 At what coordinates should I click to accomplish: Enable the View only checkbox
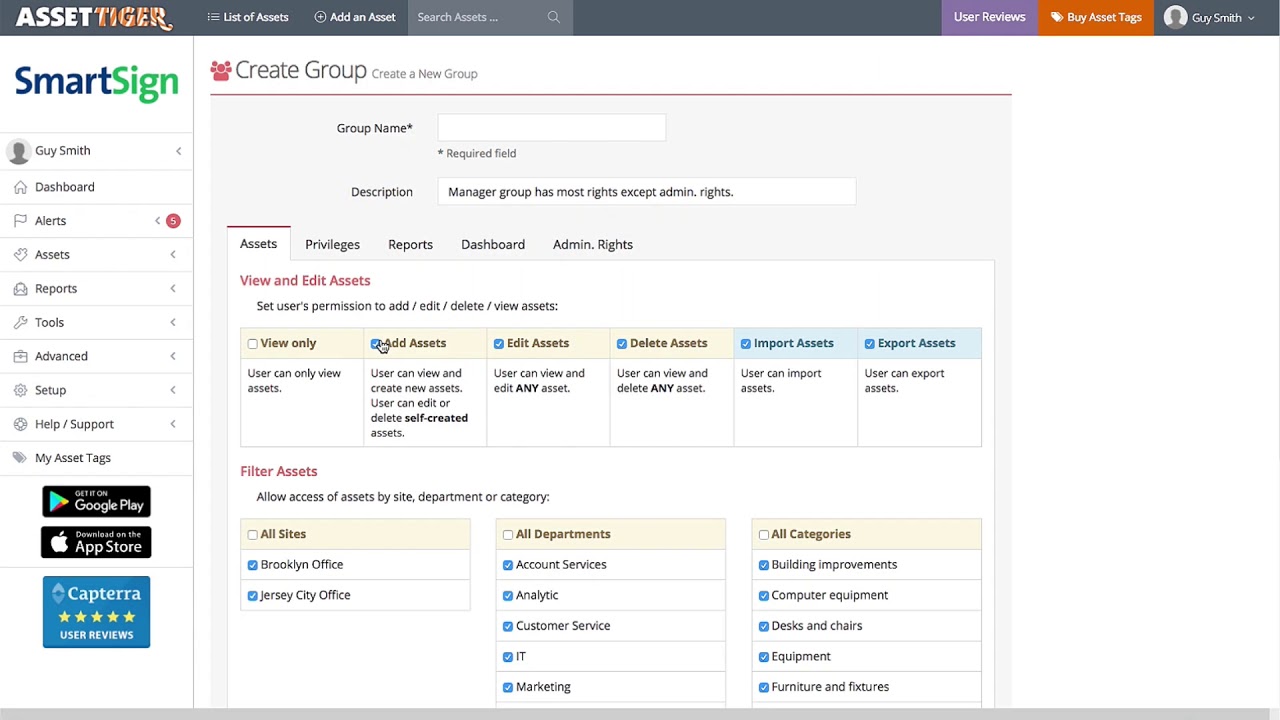click(253, 344)
